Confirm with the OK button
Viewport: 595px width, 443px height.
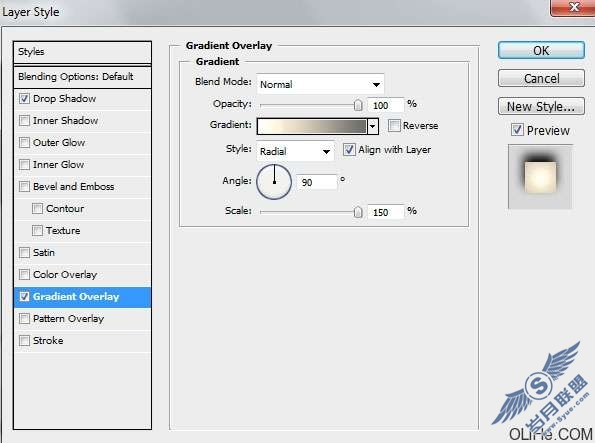coord(541,50)
